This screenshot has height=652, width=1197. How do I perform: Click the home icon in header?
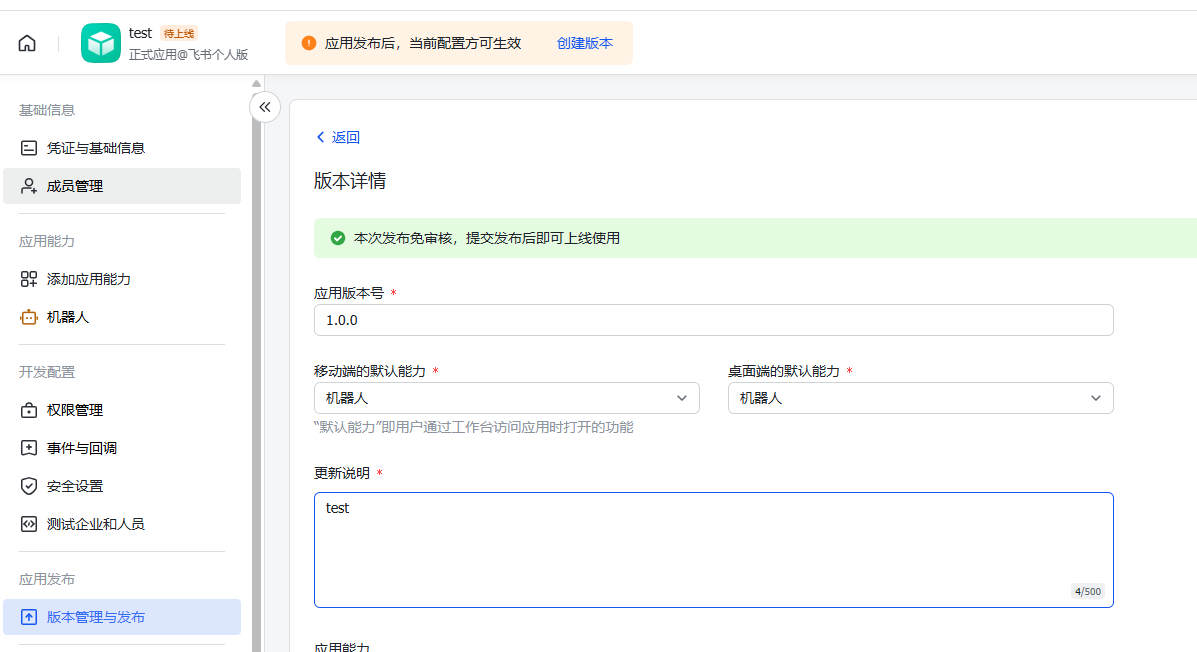[x=27, y=43]
